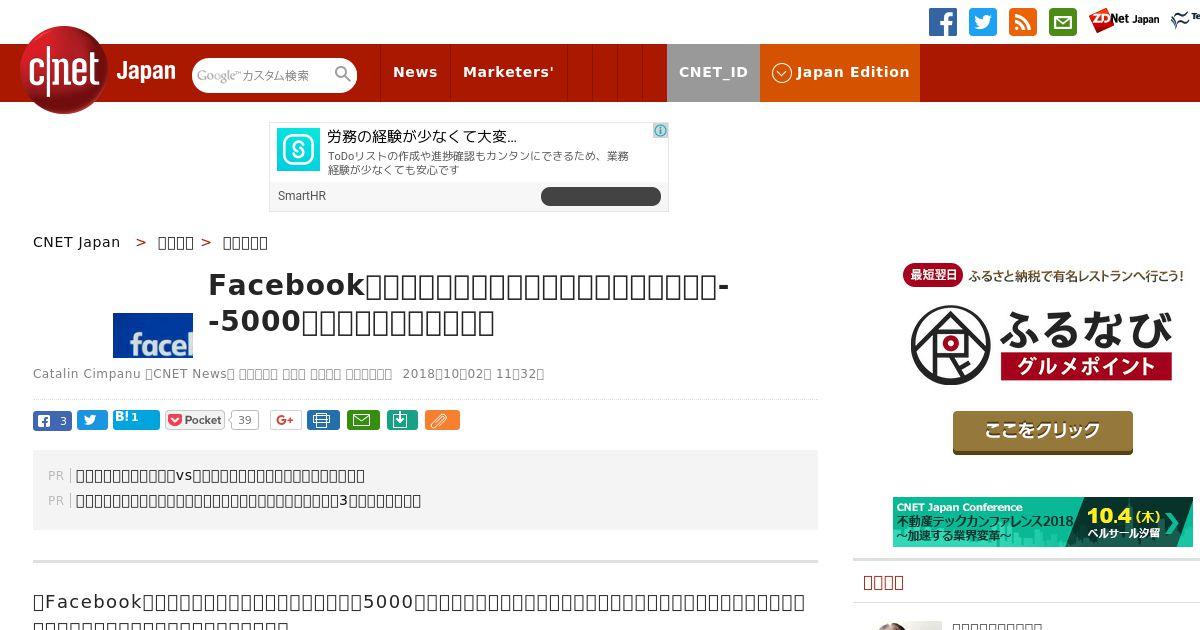Click the search magnifier icon
Screen dimensions: 1200x630
pos(343,74)
